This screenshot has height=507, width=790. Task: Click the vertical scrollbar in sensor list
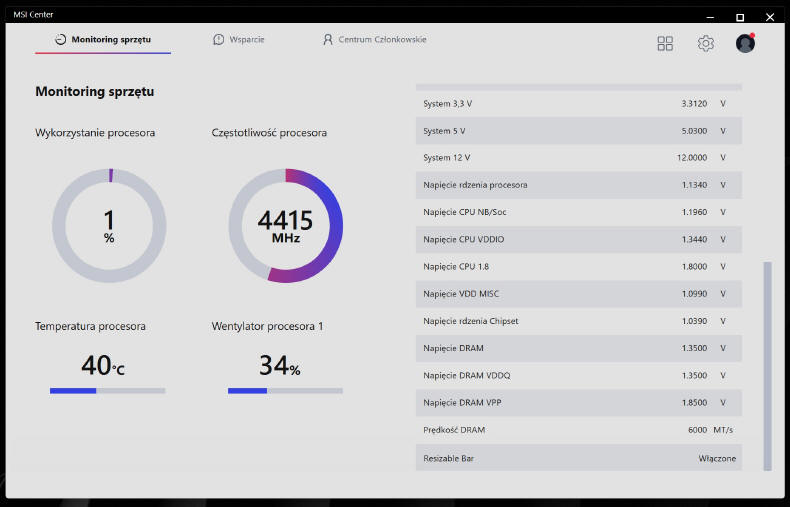(x=767, y=365)
